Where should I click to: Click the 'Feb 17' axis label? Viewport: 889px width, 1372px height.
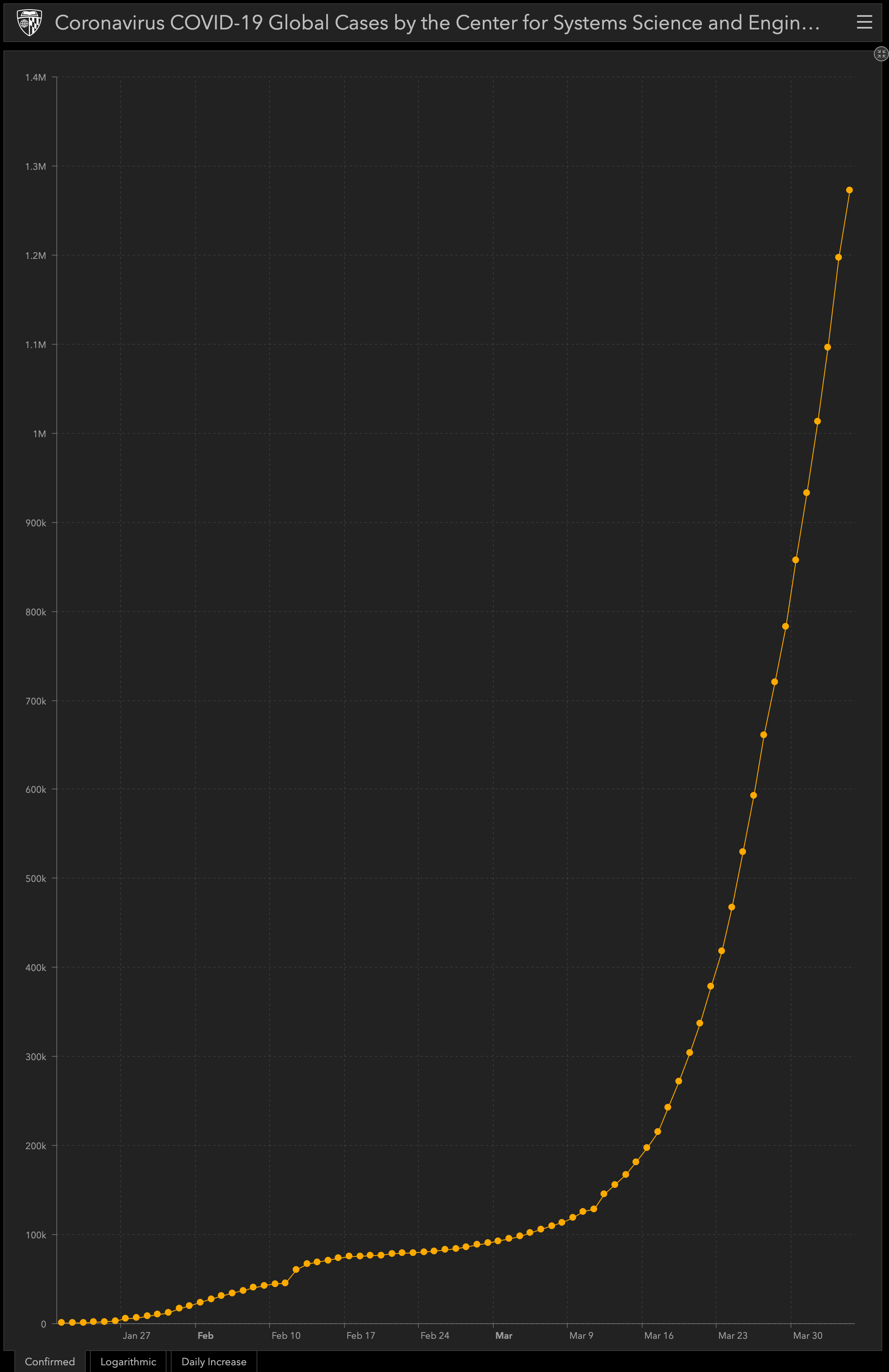(x=360, y=1335)
